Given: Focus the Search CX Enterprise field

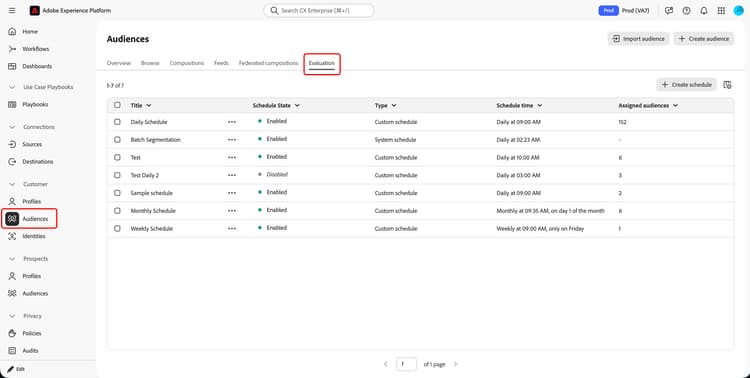Looking at the screenshot, I should 319,11.
